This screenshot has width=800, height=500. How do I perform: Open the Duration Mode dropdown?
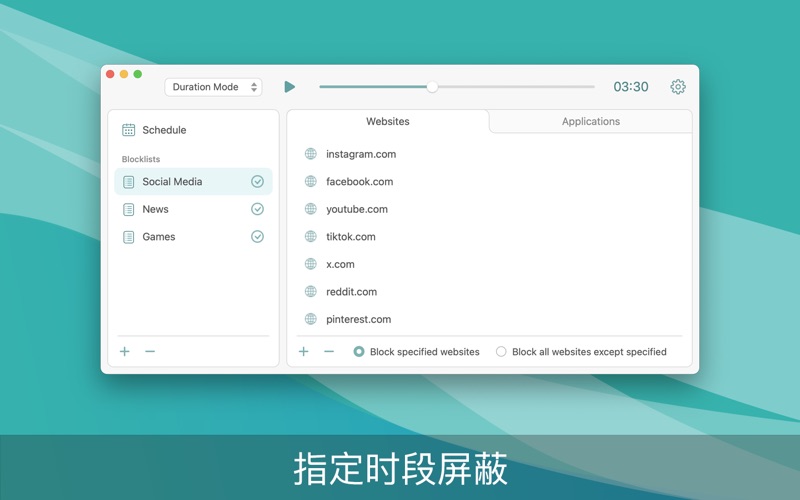213,87
